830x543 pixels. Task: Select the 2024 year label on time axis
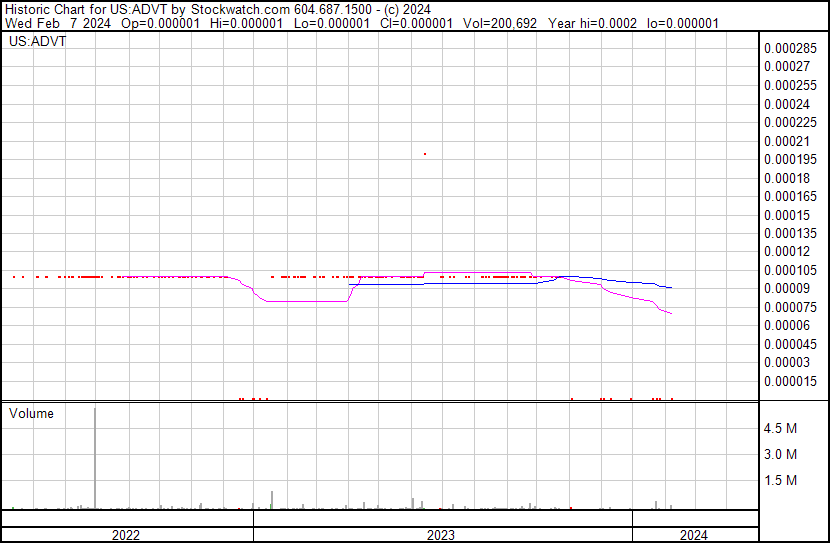point(693,535)
